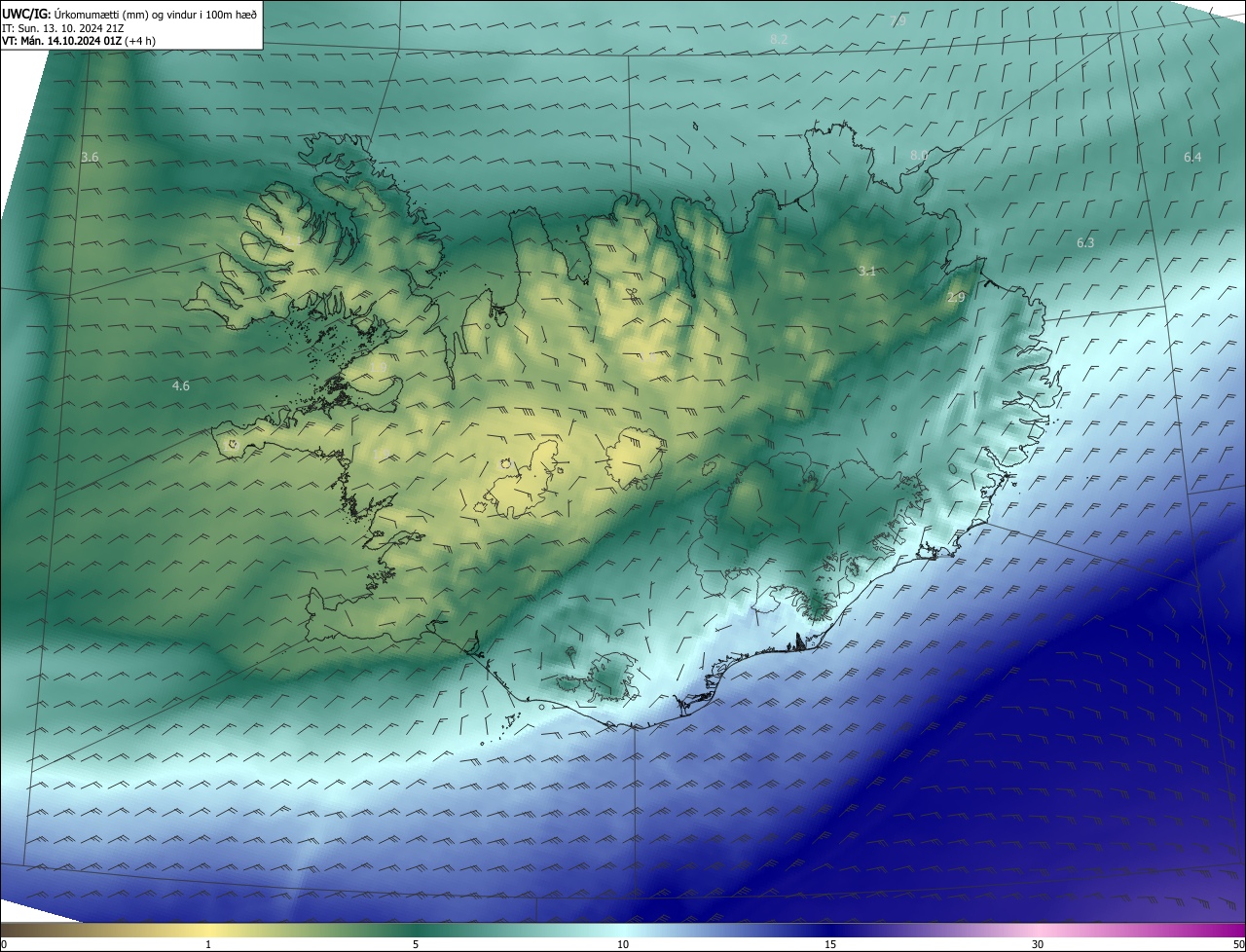The height and width of the screenshot is (952, 1246).
Task: Click the color scale label '50'
Action: (1238, 944)
